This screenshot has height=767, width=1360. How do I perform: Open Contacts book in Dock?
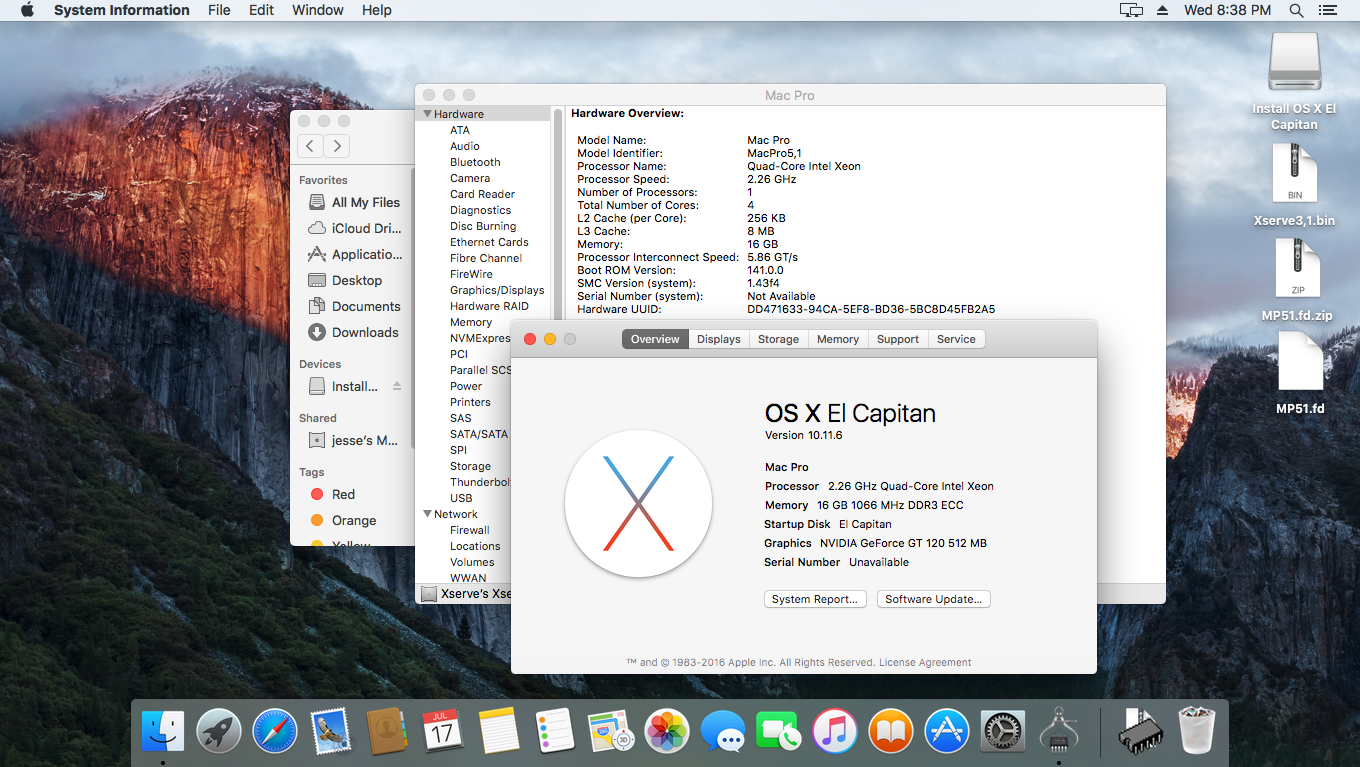pyautogui.click(x=386, y=731)
